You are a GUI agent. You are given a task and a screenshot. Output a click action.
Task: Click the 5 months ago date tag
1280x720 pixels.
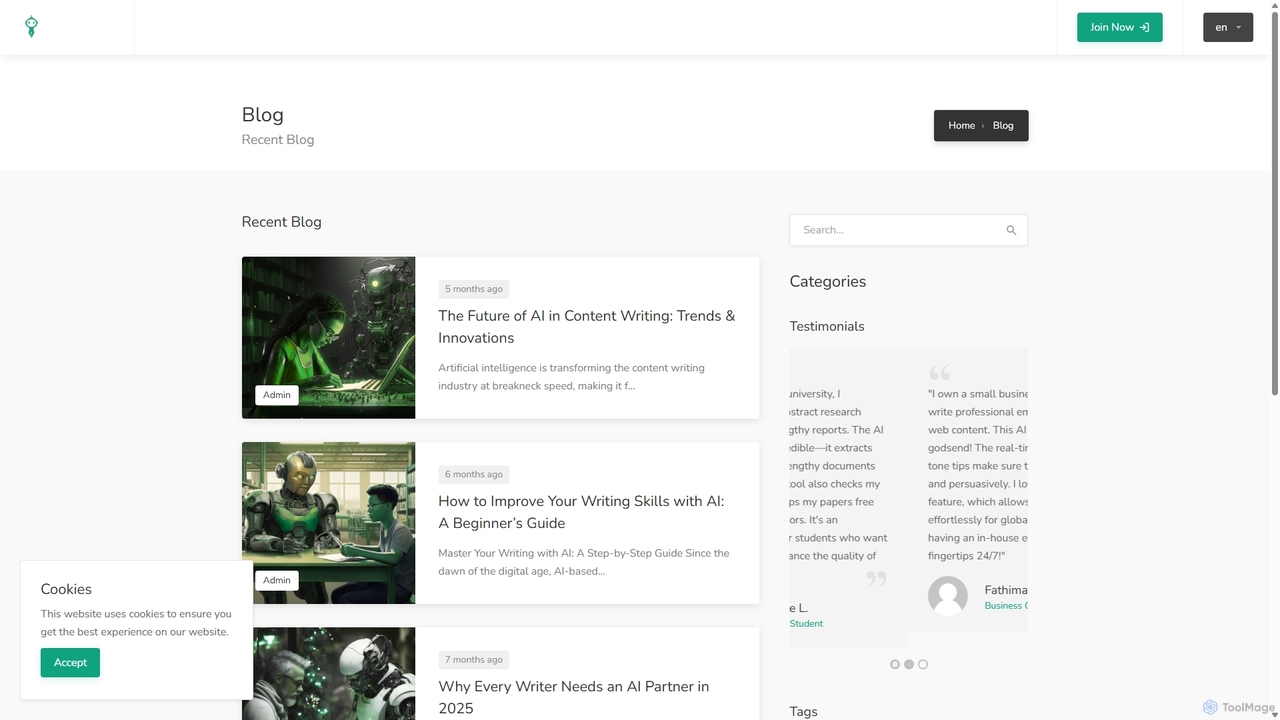tap(474, 289)
